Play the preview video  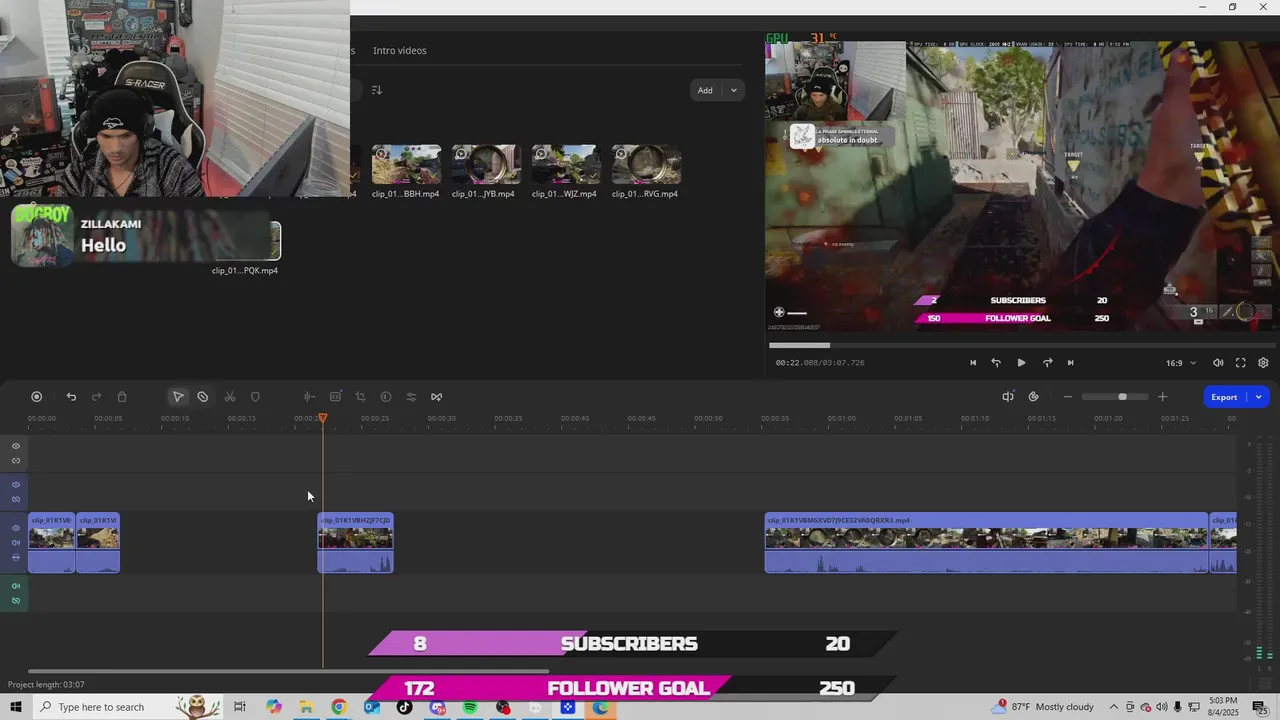click(x=1021, y=363)
